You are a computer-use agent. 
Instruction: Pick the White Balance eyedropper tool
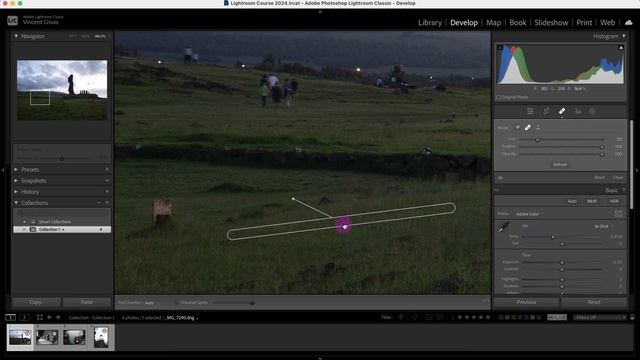(x=503, y=227)
